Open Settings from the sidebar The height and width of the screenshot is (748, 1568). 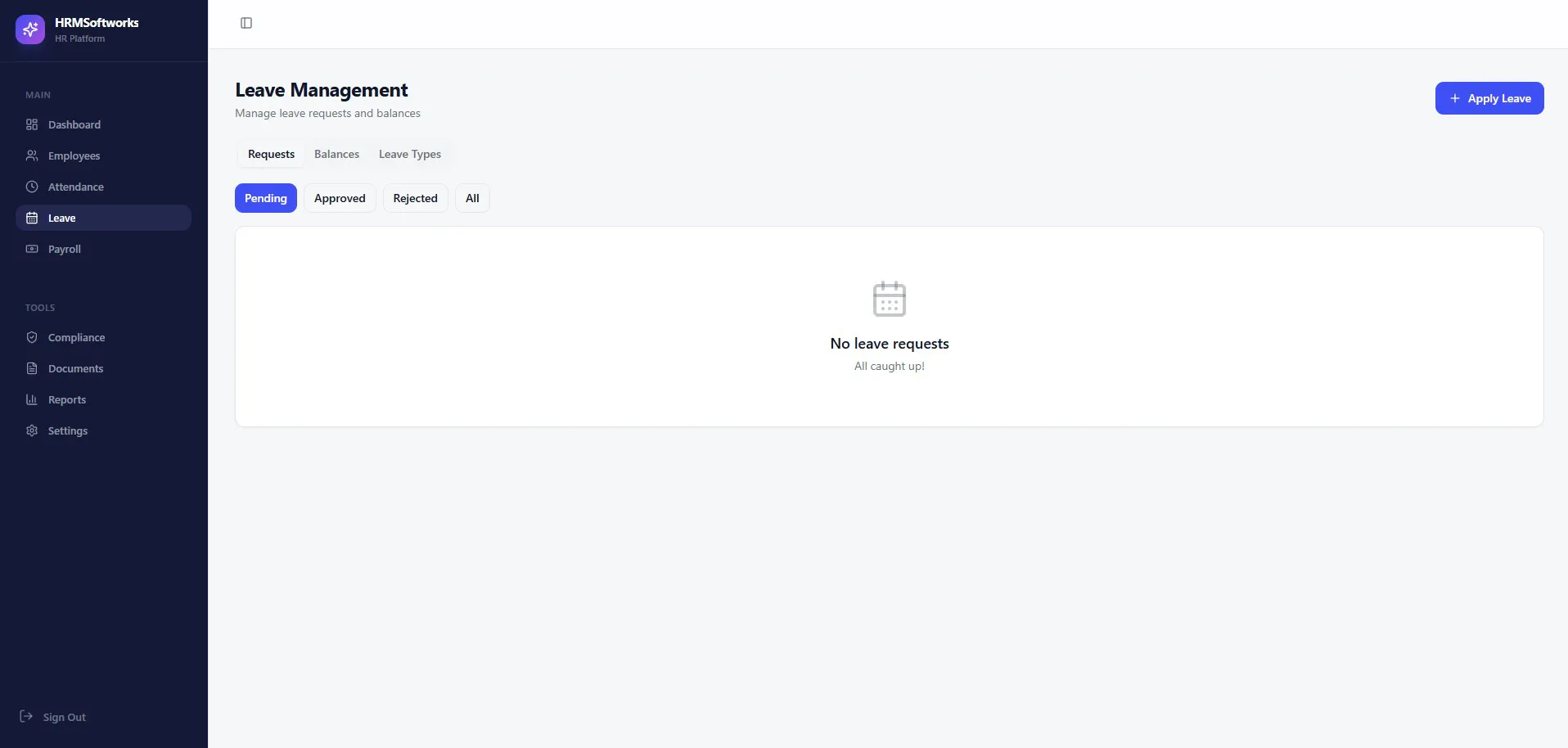coord(103,430)
